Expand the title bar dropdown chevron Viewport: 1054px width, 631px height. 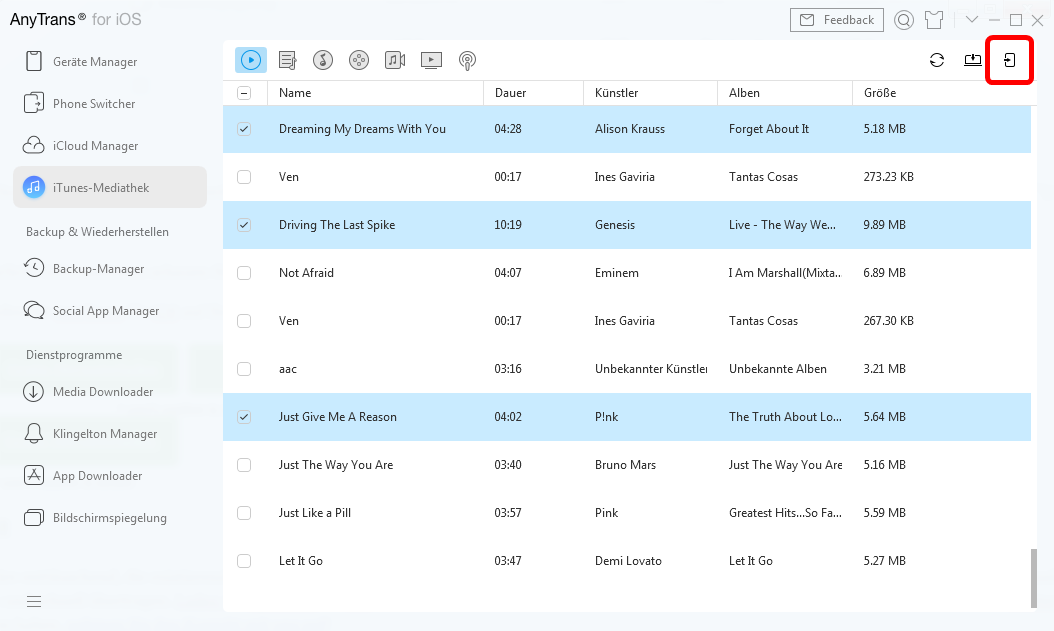pyautogui.click(x=971, y=20)
